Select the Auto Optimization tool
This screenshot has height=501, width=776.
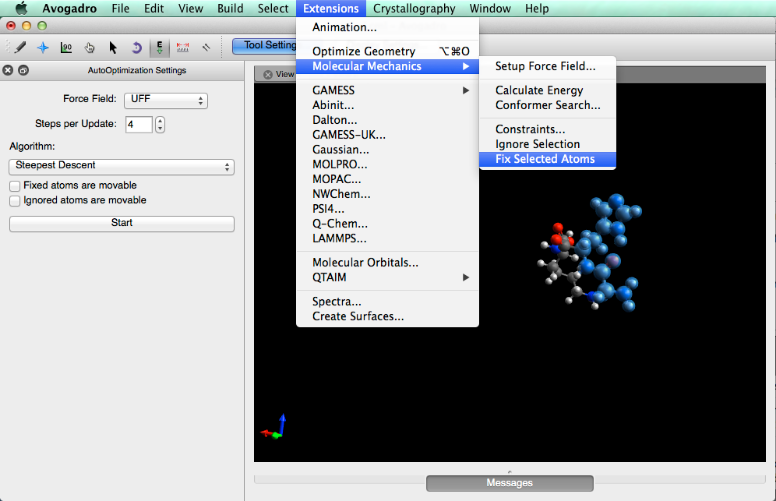coord(159,48)
